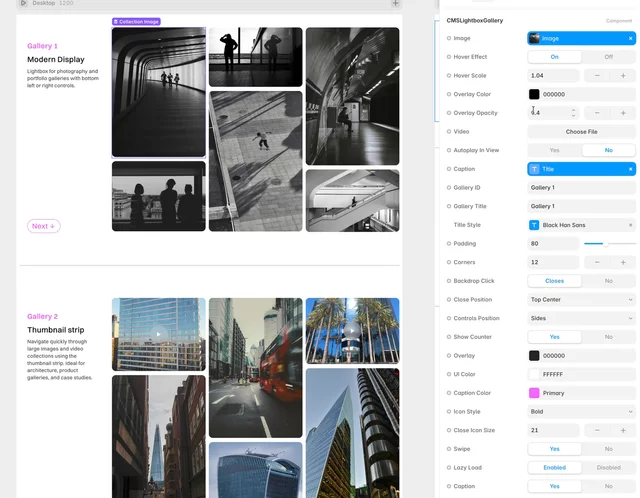Click the play icon in the Desktop bar
Image resolution: width=640 pixels, height=498 pixels.
coord(23,3)
